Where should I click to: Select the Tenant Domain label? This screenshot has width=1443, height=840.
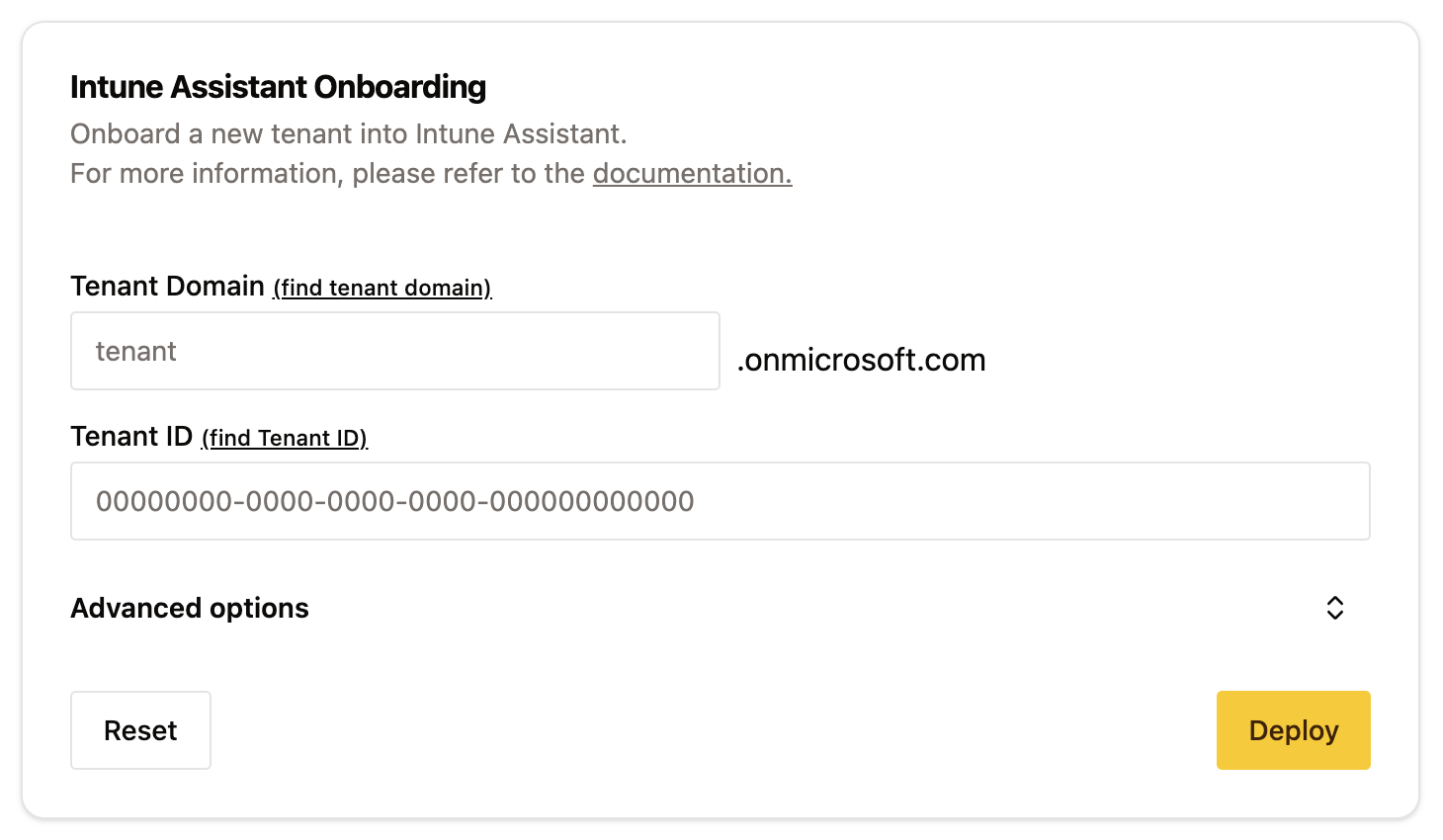pos(166,286)
